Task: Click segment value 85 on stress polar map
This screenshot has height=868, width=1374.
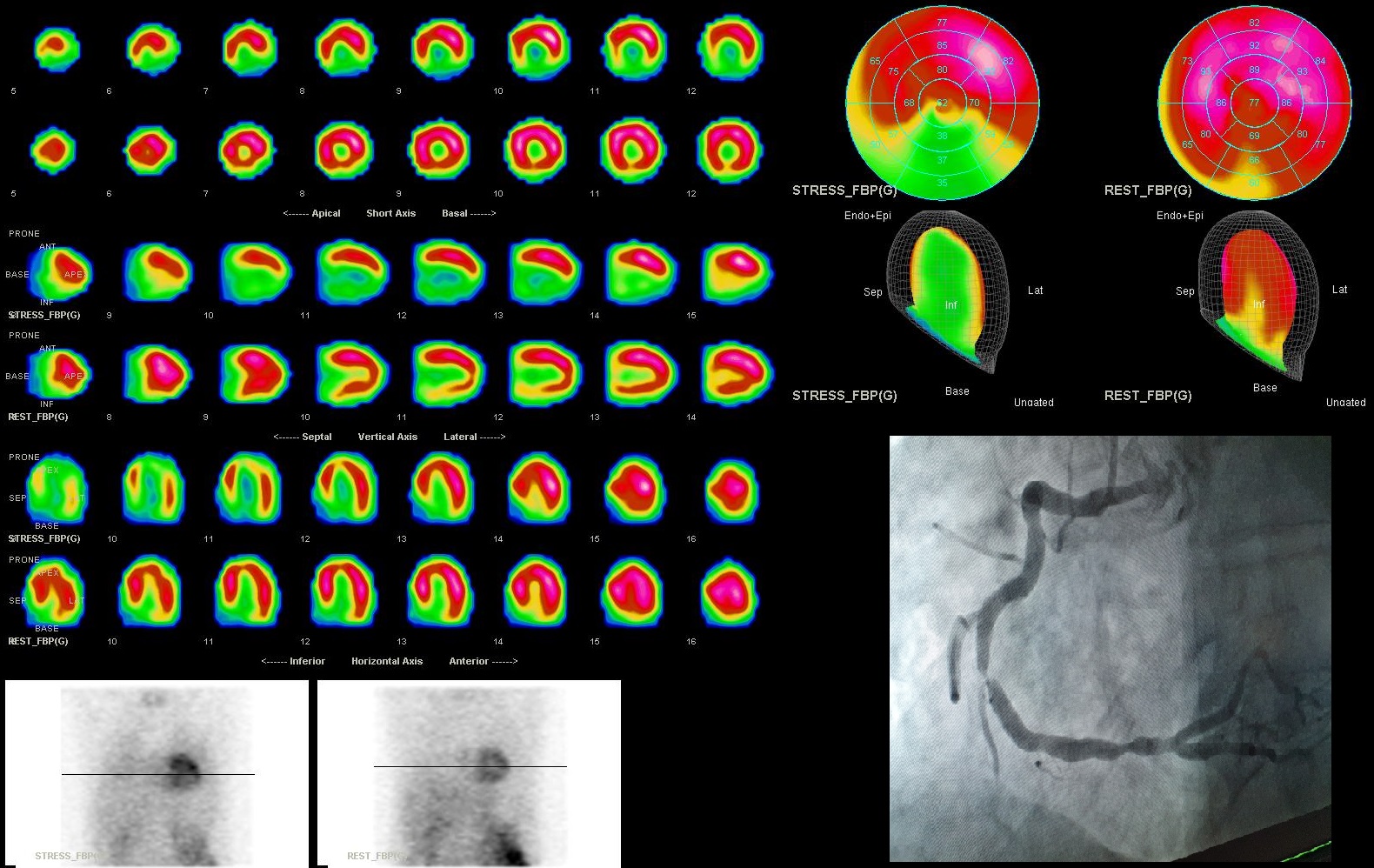Action: pyautogui.click(x=942, y=45)
